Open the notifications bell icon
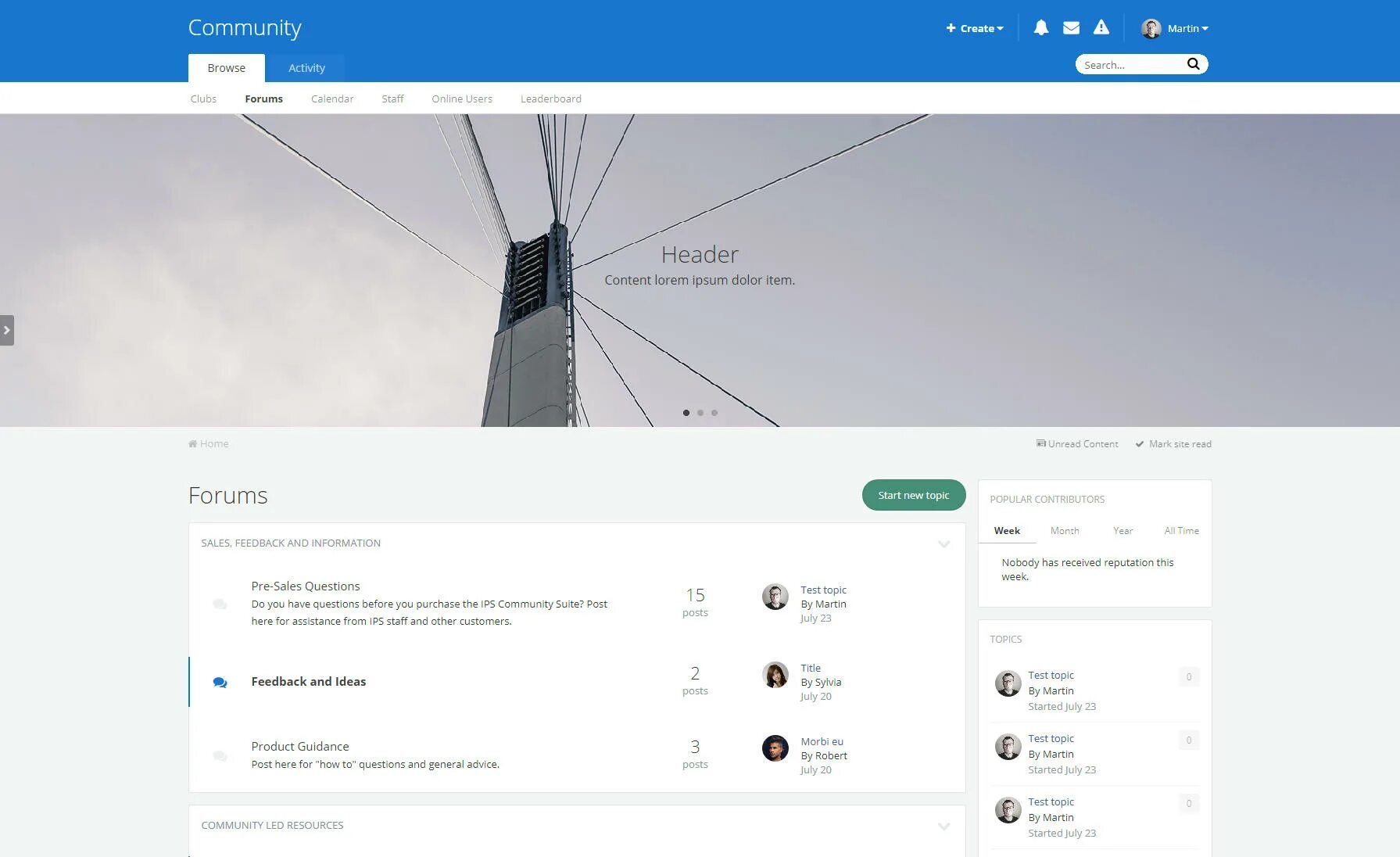Screen dimensions: 1400x857 click(1040, 28)
